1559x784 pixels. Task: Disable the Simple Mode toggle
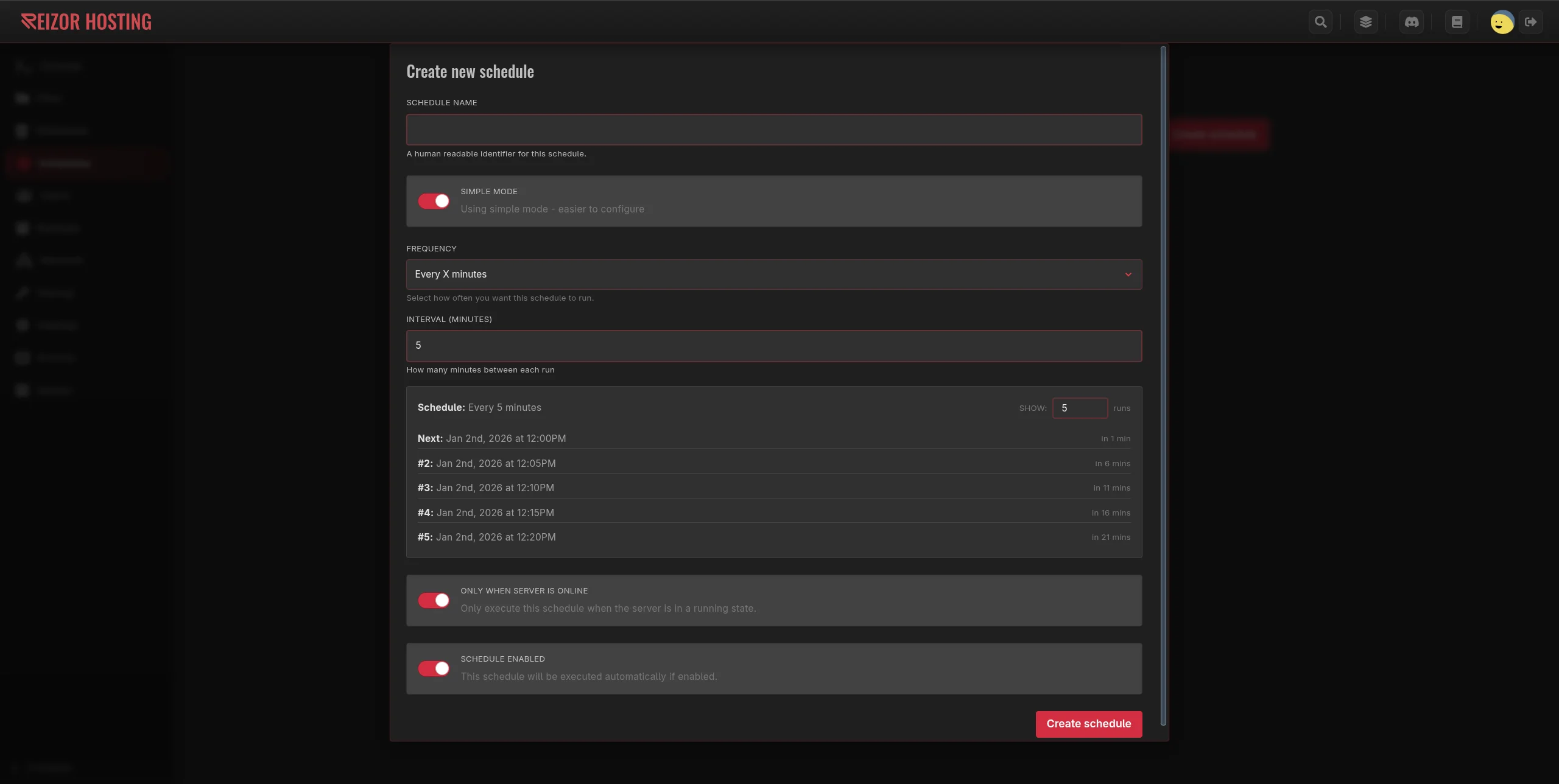point(434,201)
